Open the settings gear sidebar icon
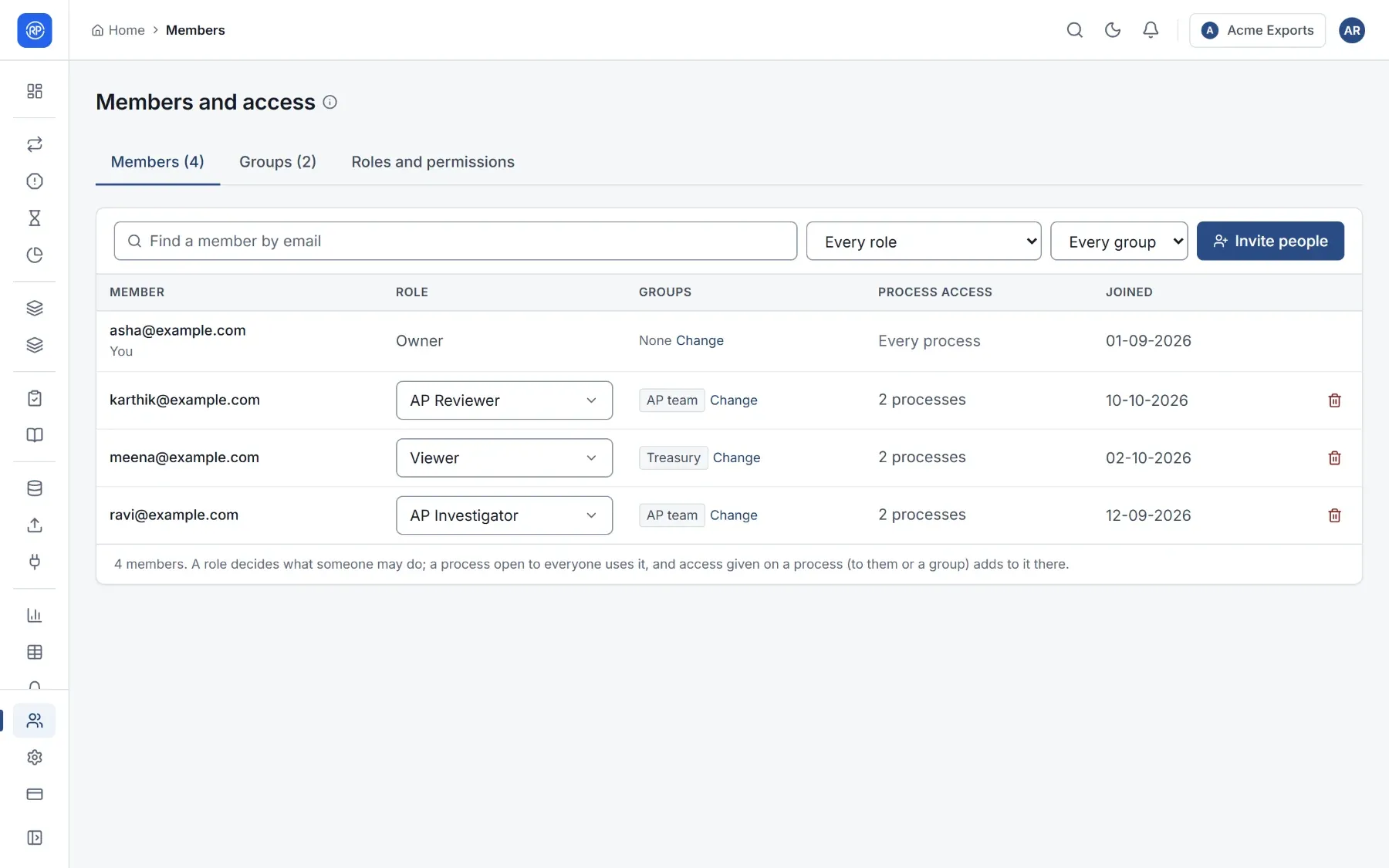Image resolution: width=1389 pixels, height=868 pixels. click(35, 758)
